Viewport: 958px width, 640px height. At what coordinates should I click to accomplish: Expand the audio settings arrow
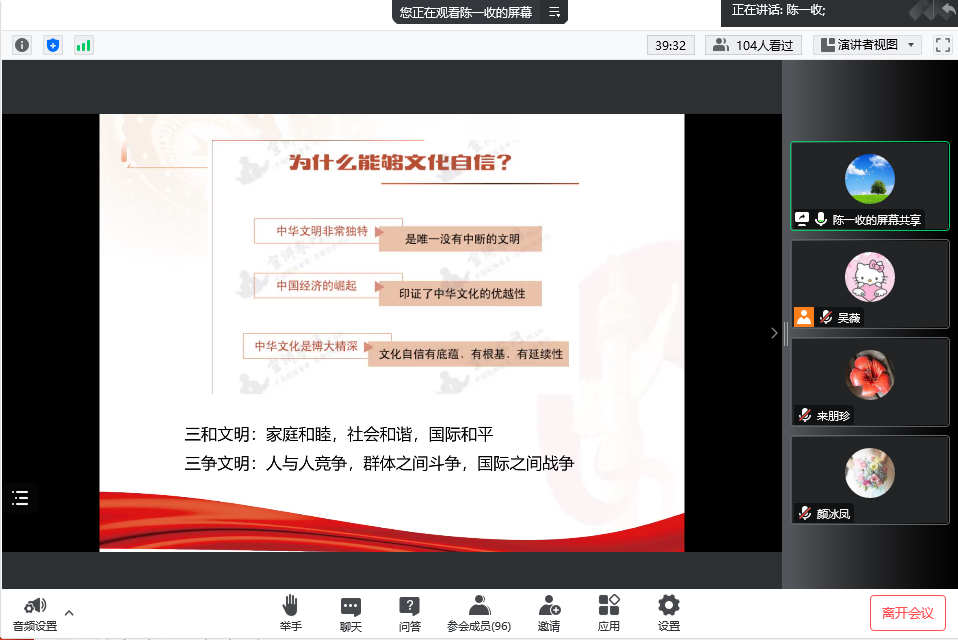[69, 612]
